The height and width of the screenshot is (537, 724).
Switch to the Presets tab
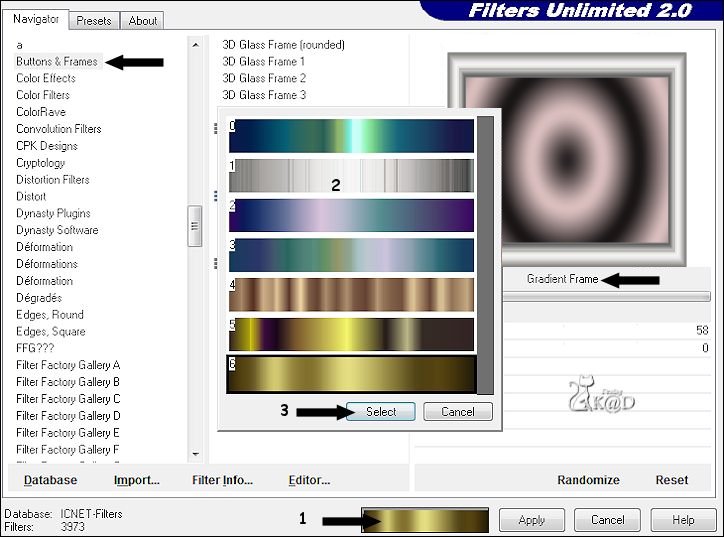click(94, 21)
